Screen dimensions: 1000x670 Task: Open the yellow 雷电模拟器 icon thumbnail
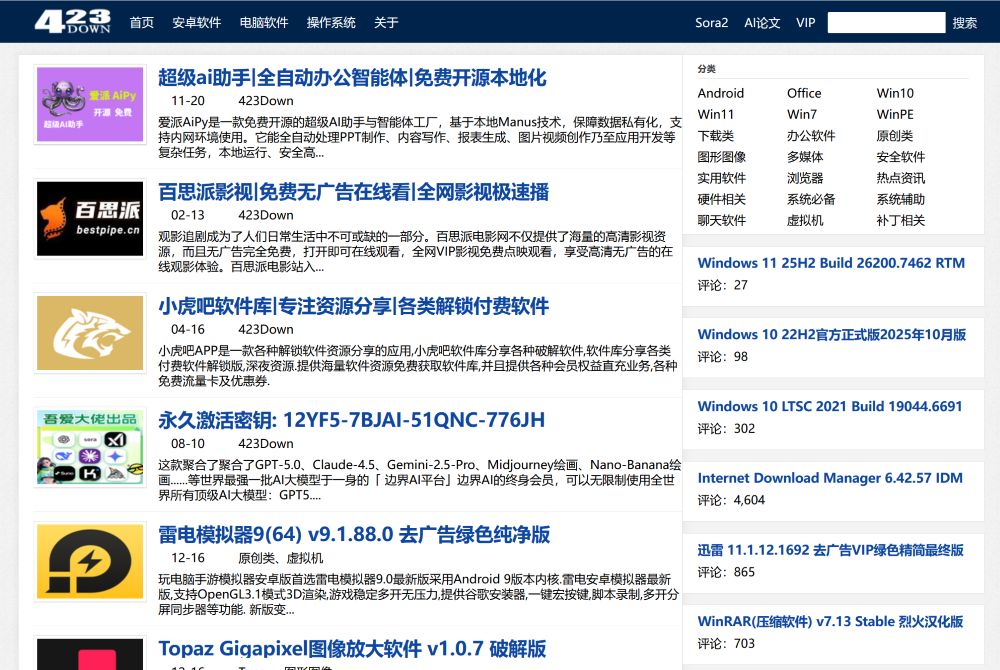point(90,561)
